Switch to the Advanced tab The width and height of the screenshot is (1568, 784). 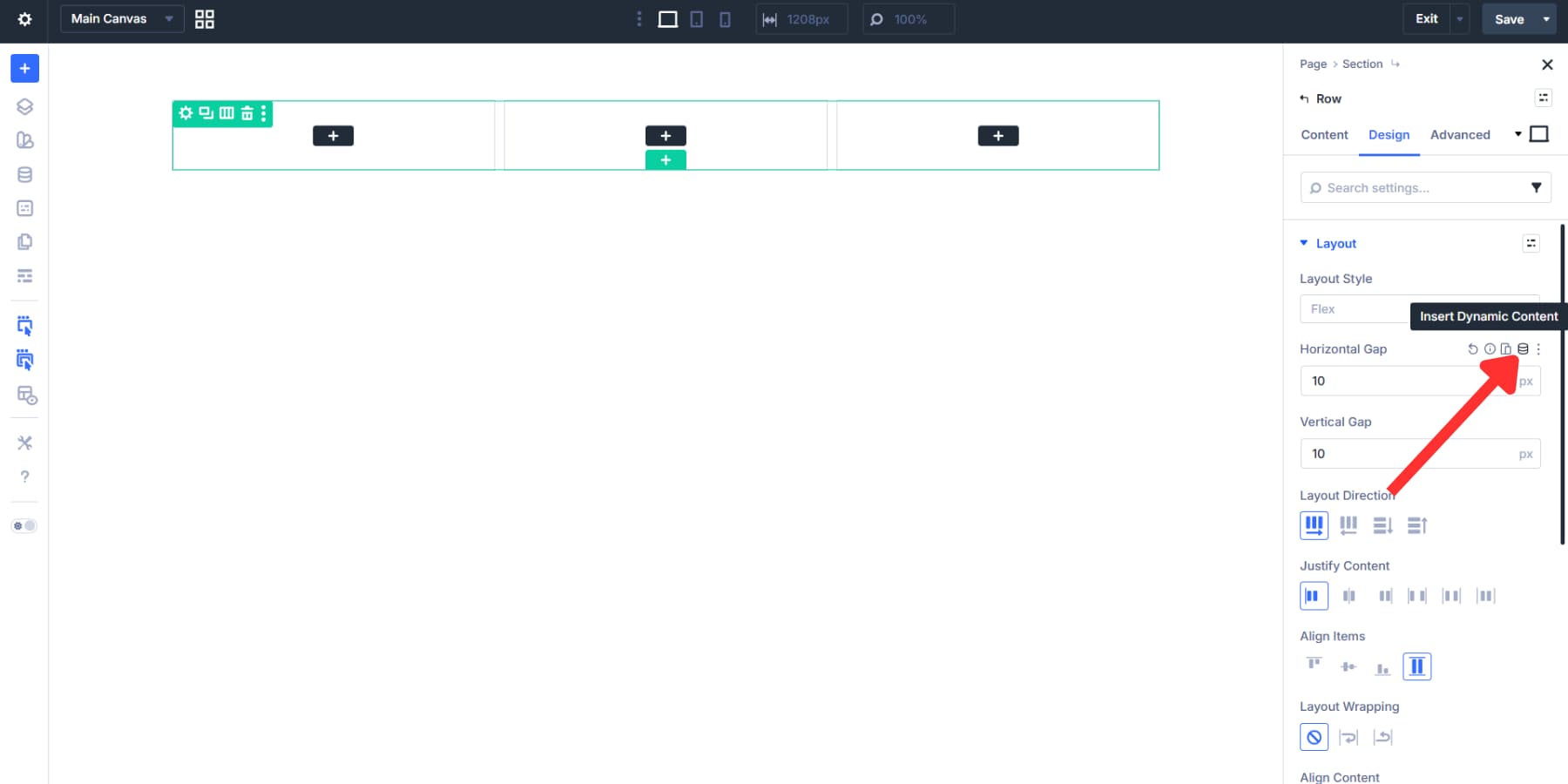click(1460, 135)
